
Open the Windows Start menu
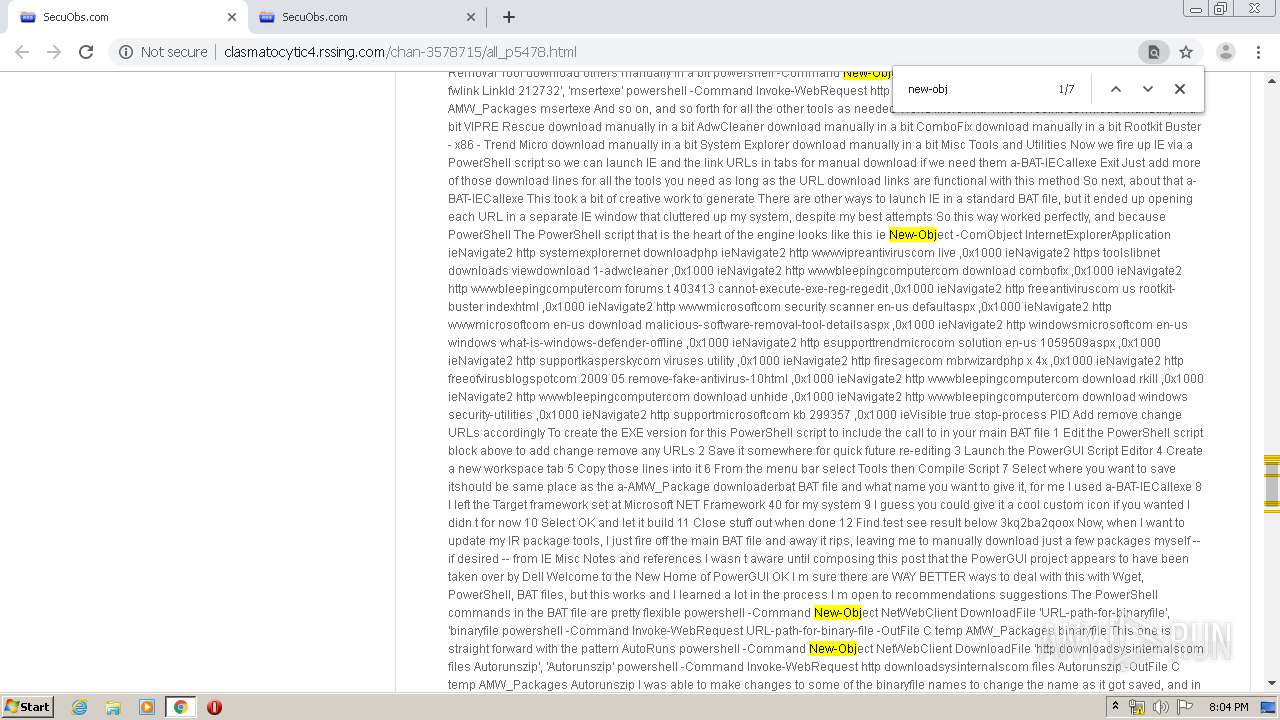[27, 707]
